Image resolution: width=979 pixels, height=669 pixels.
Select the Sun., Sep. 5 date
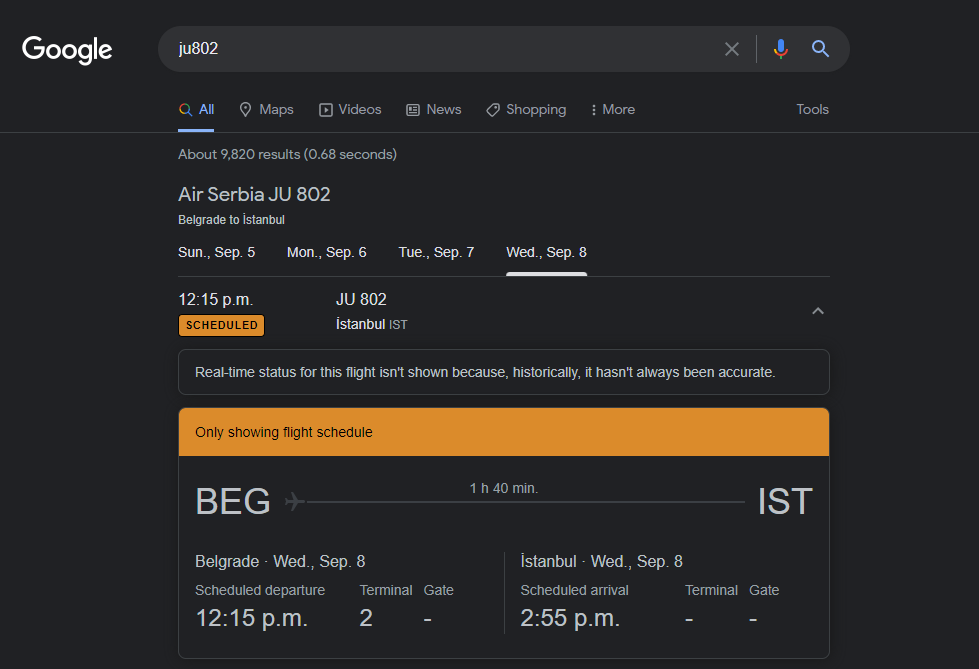(x=217, y=252)
